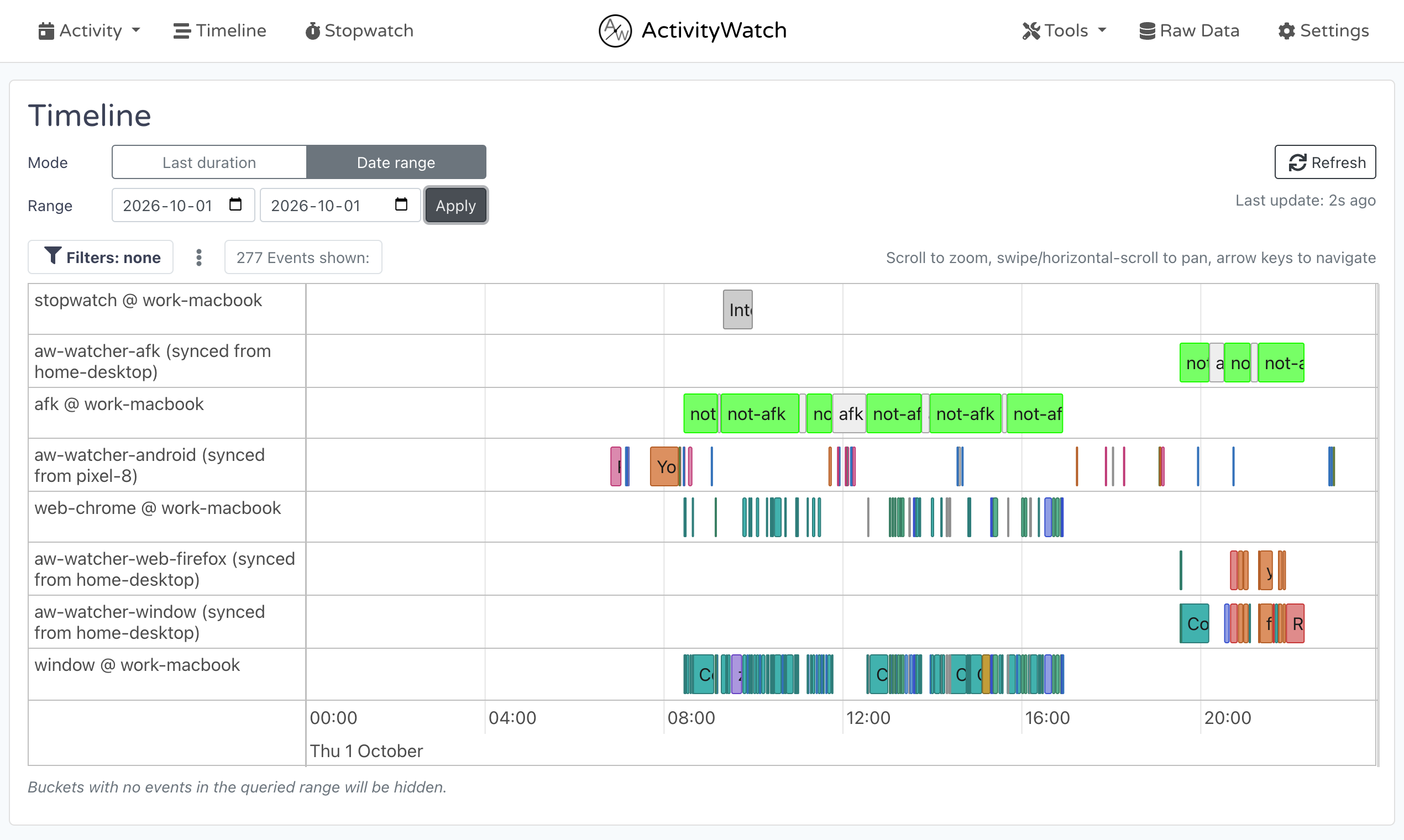The image size is (1404, 840).
Task: Focus the start date input field
Action: [184, 206]
